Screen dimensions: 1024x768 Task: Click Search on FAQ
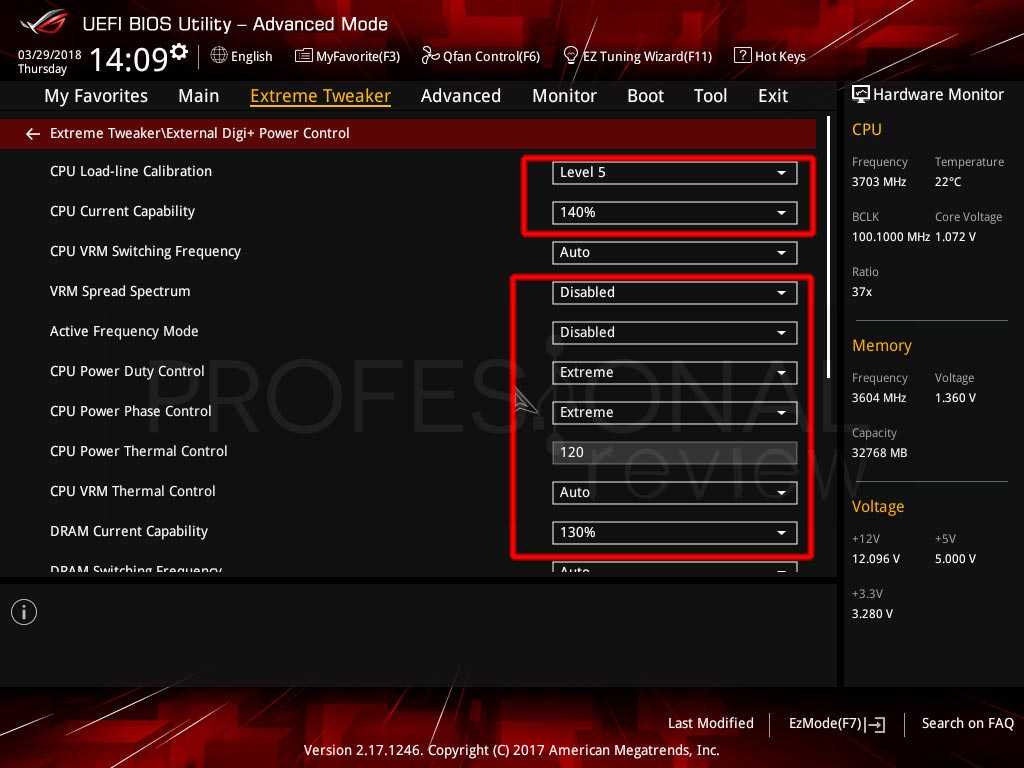click(967, 723)
